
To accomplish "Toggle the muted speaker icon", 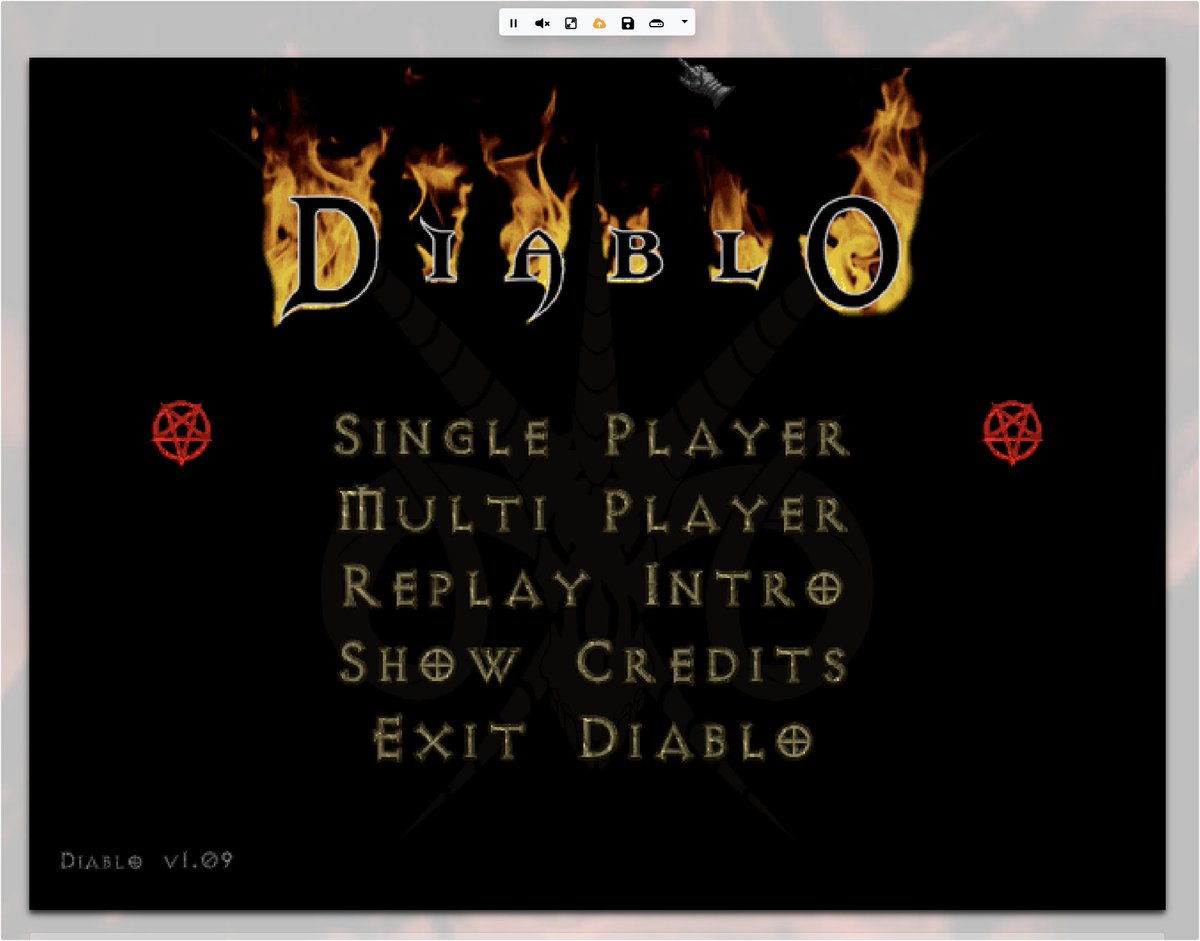I will (x=542, y=23).
